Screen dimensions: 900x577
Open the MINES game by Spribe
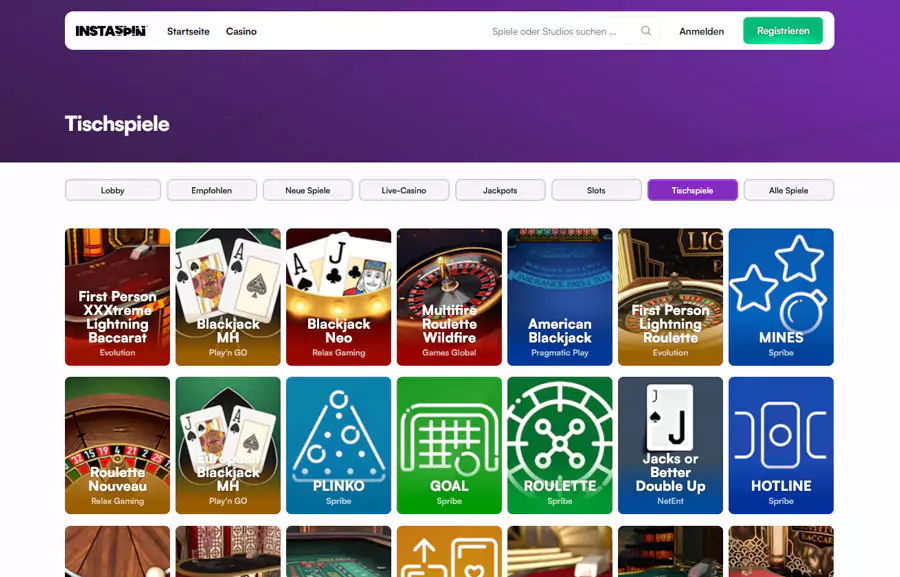(x=780, y=297)
